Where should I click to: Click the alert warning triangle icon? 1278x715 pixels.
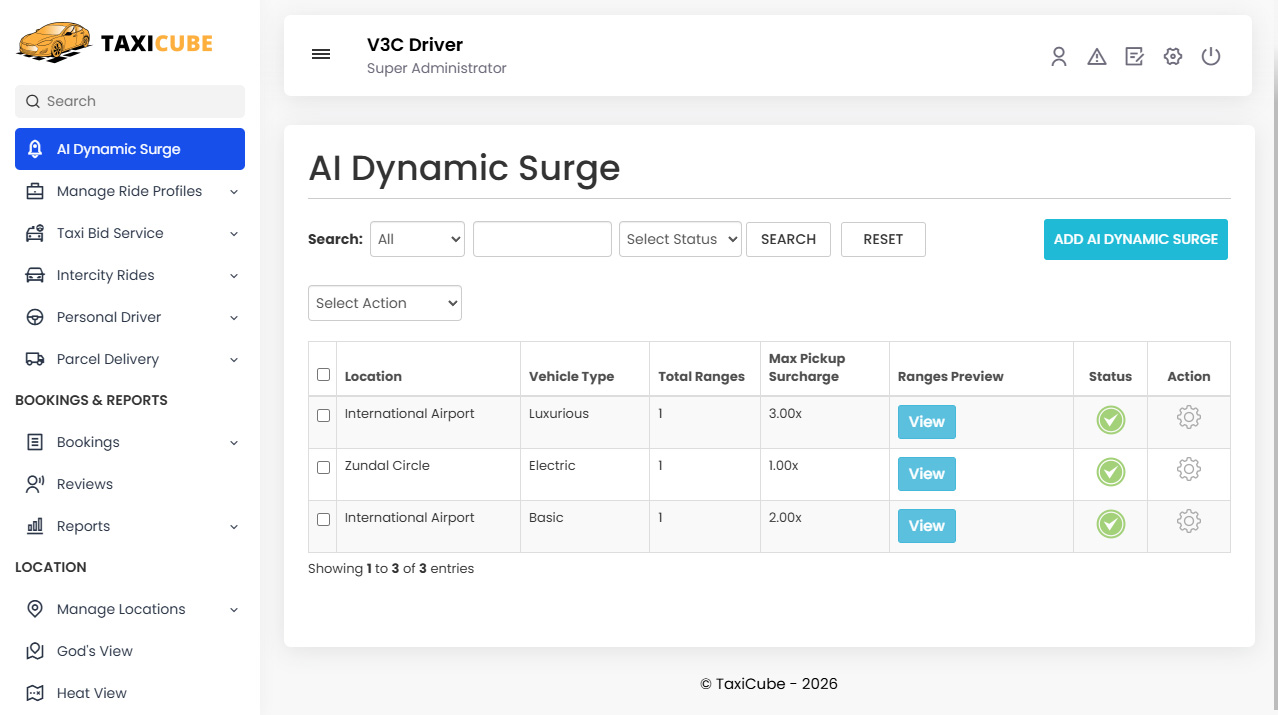pos(1096,57)
